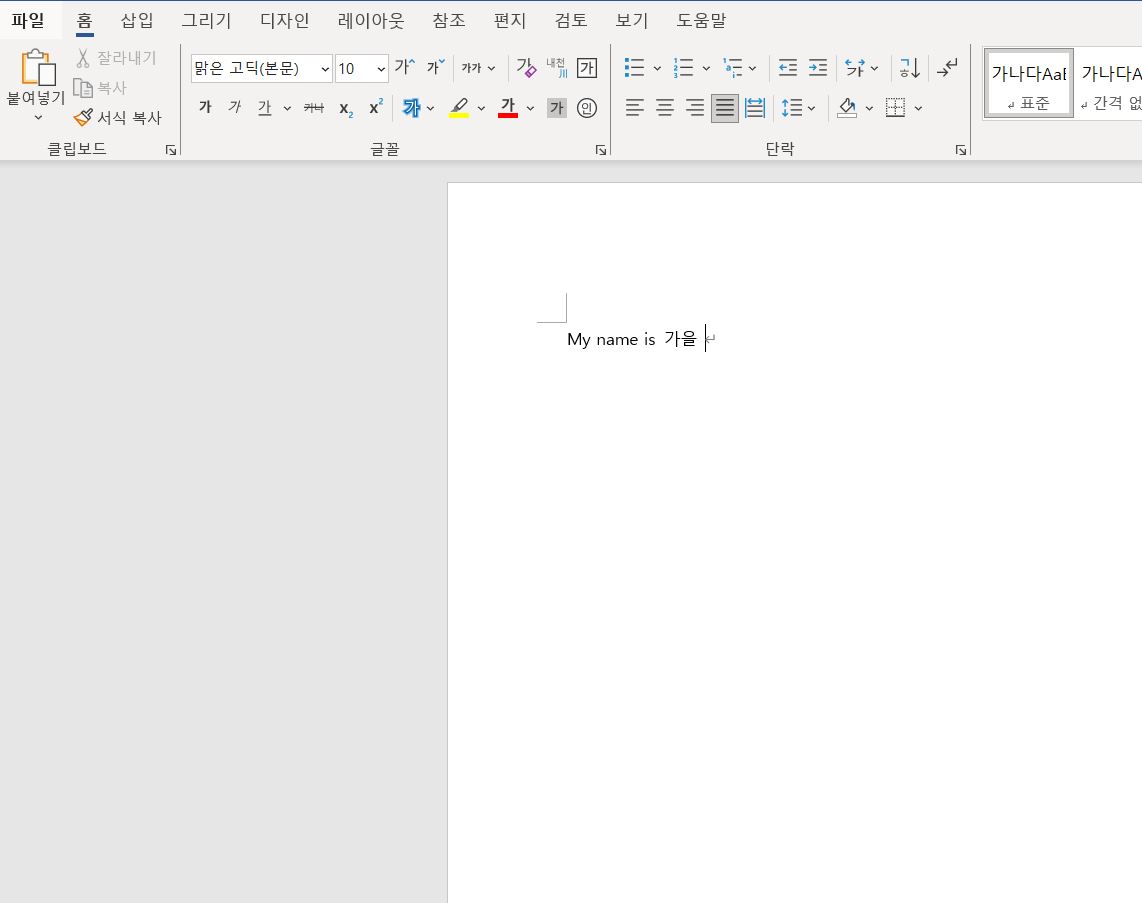Open borders dropdown arrow
The height and width of the screenshot is (903, 1142).
point(918,109)
